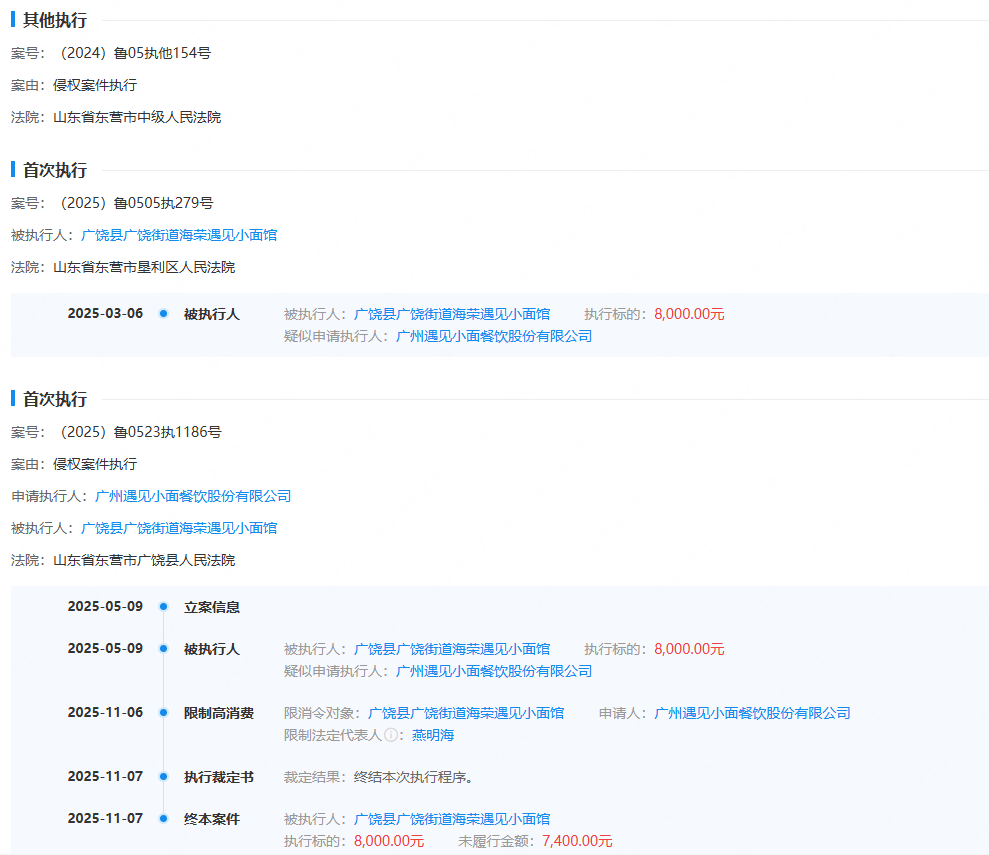Viewport: 989px width, 855px height.
Task: Open 被执行人 link in 终本案件 entry
Action: pyautogui.click(x=452, y=819)
